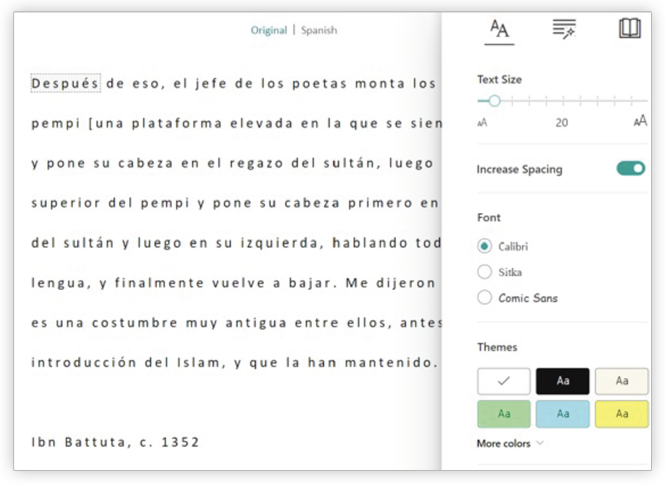The image size is (666, 488).
Task: Click the text size value 20
Action: pyautogui.click(x=562, y=123)
